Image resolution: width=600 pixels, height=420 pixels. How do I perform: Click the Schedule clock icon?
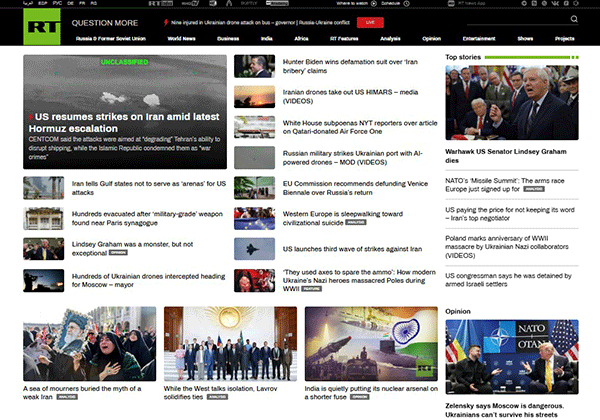click(407, 3)
